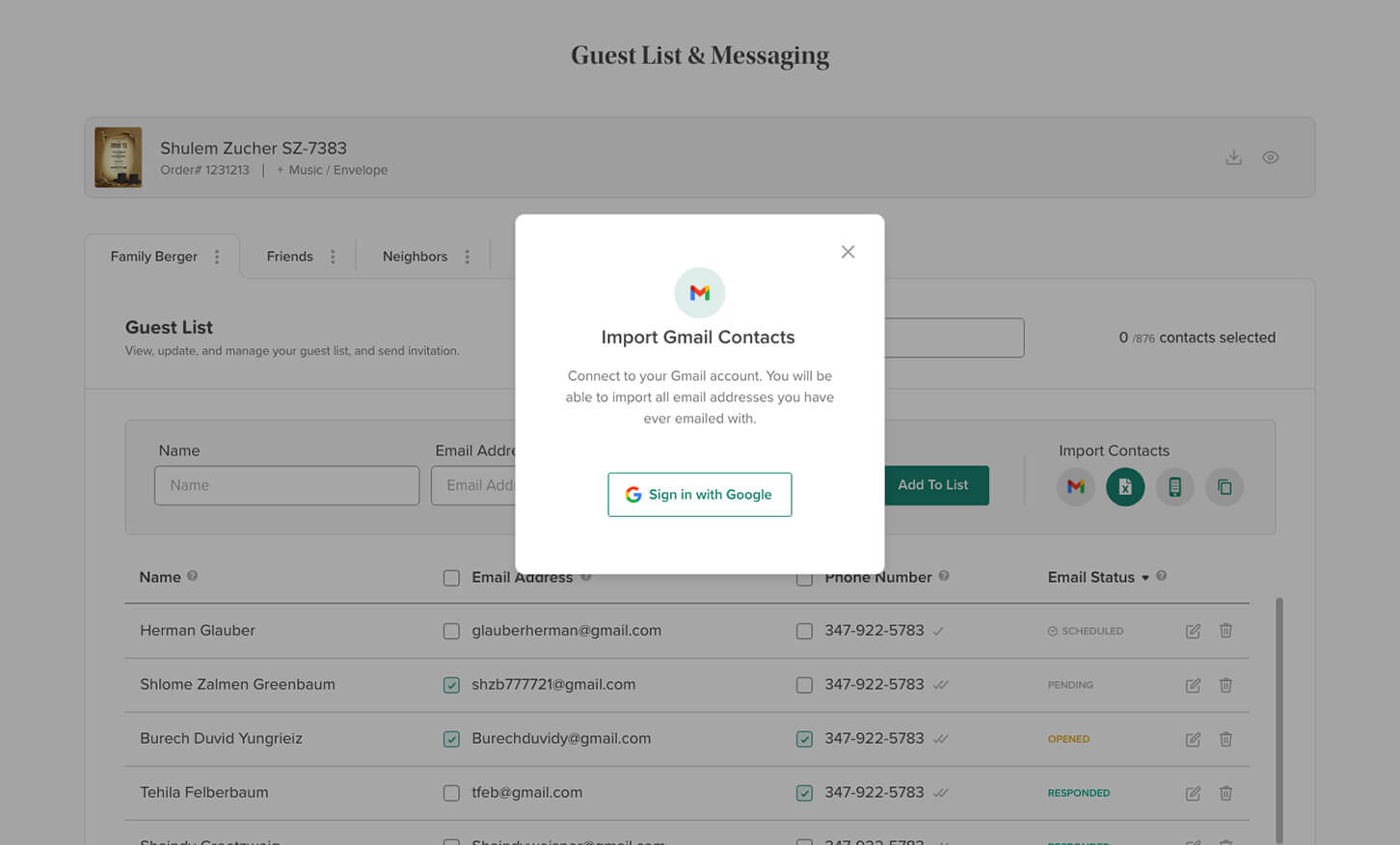Open the invitation thumbnail image
The image size is (1400, 845).
pyautogui.click(x=119, y=157)
